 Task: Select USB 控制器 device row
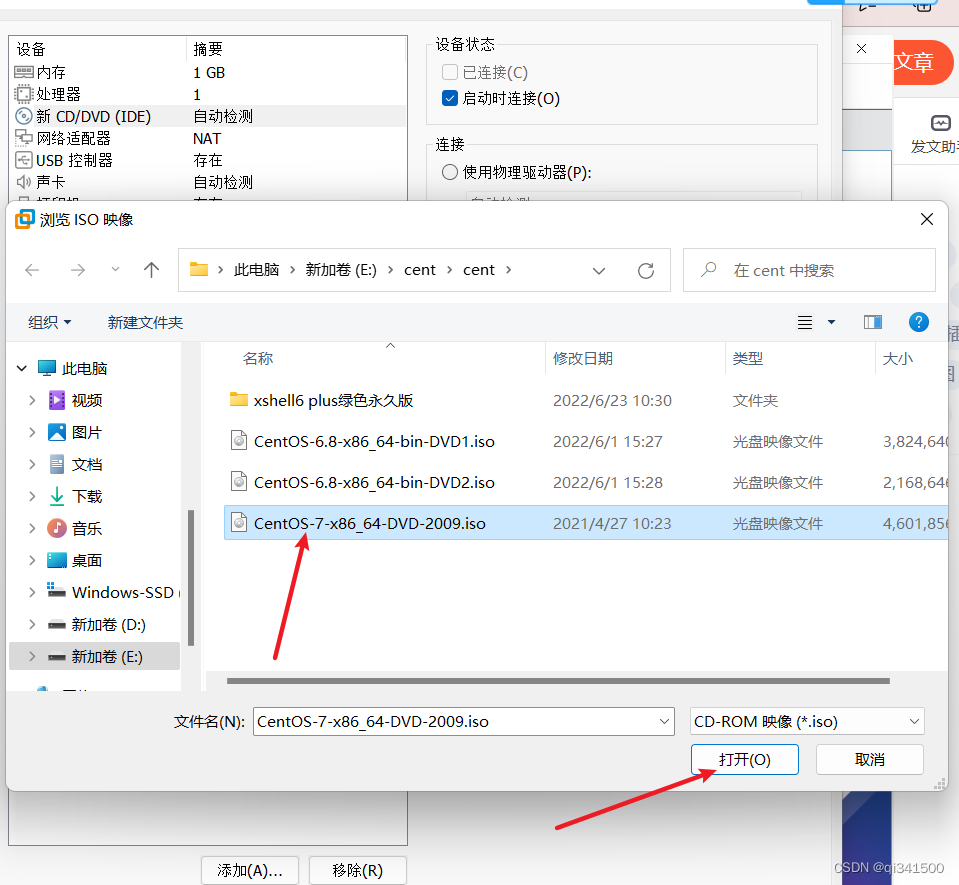click(x=208, y=160)
